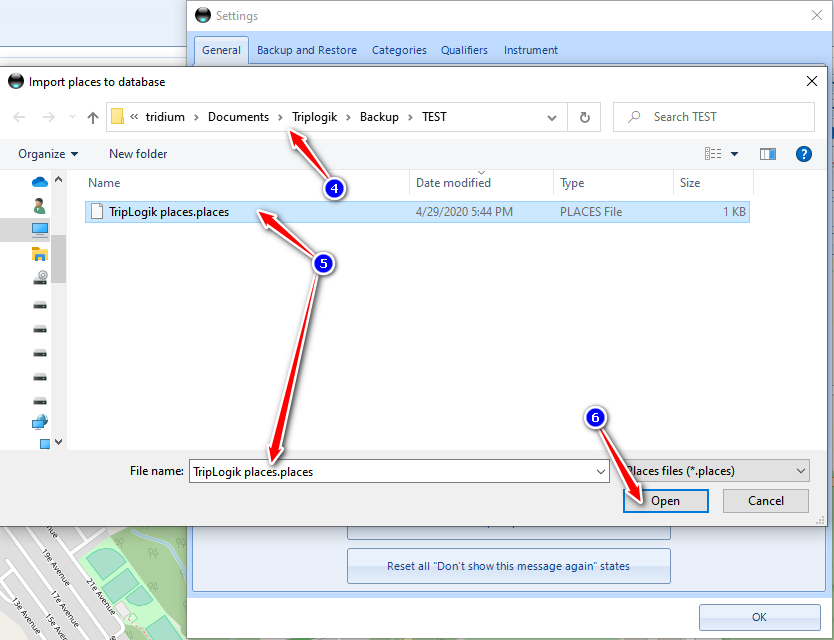This screenshot has height=640, width=834.
Task: Open the recent locations dropdown arrow
Action: (72, 117)
